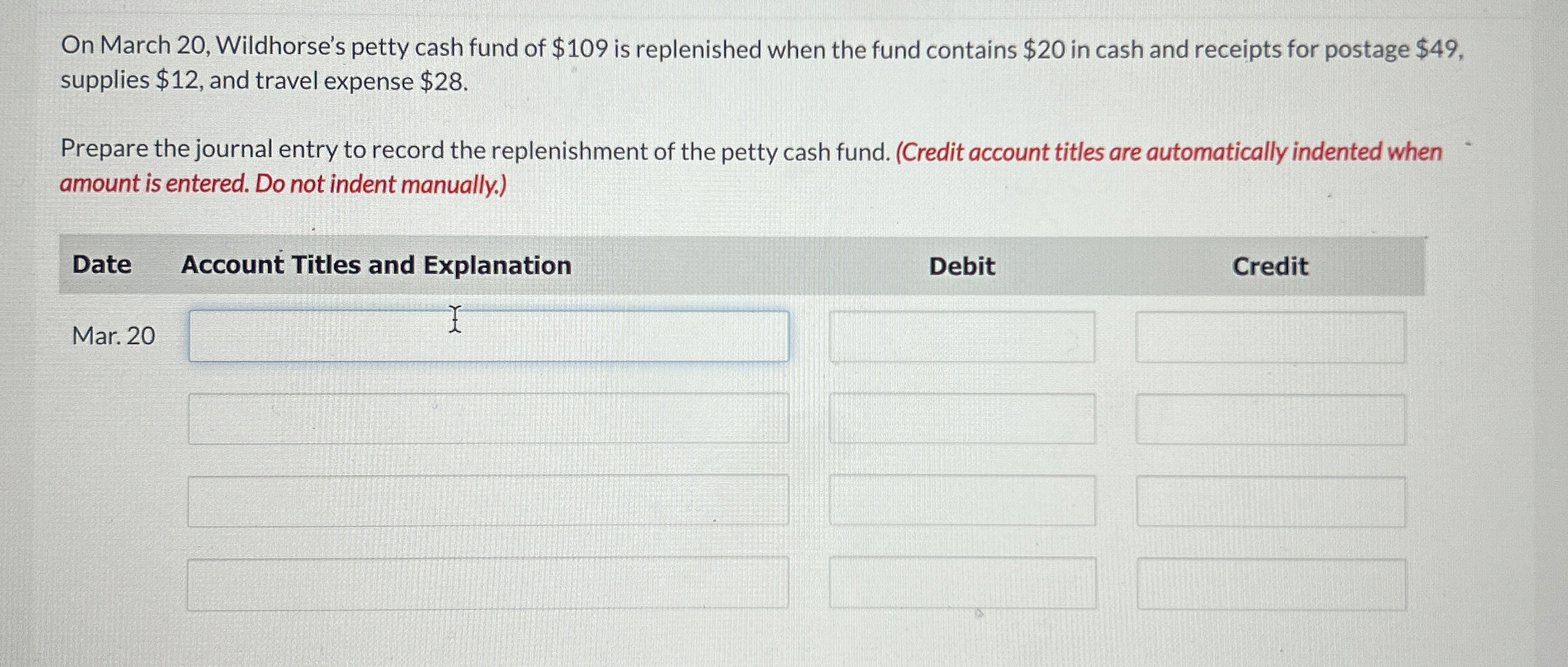Screen dimensions: 1568x667
Task: Click the third Debit amount field
Action: pos(962,501)
